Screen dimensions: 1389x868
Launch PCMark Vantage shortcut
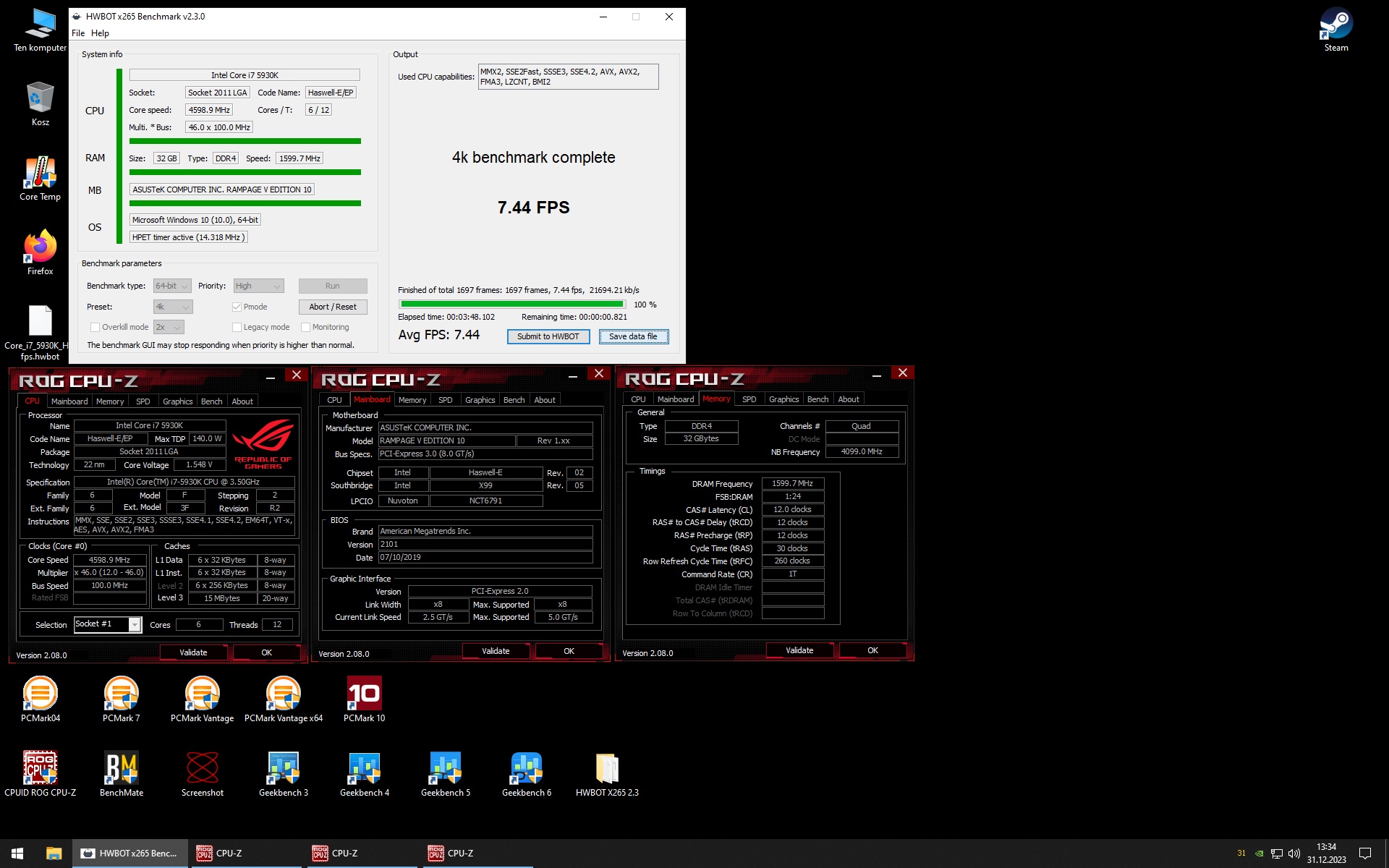pyautogui.click(x=202, y=699)
